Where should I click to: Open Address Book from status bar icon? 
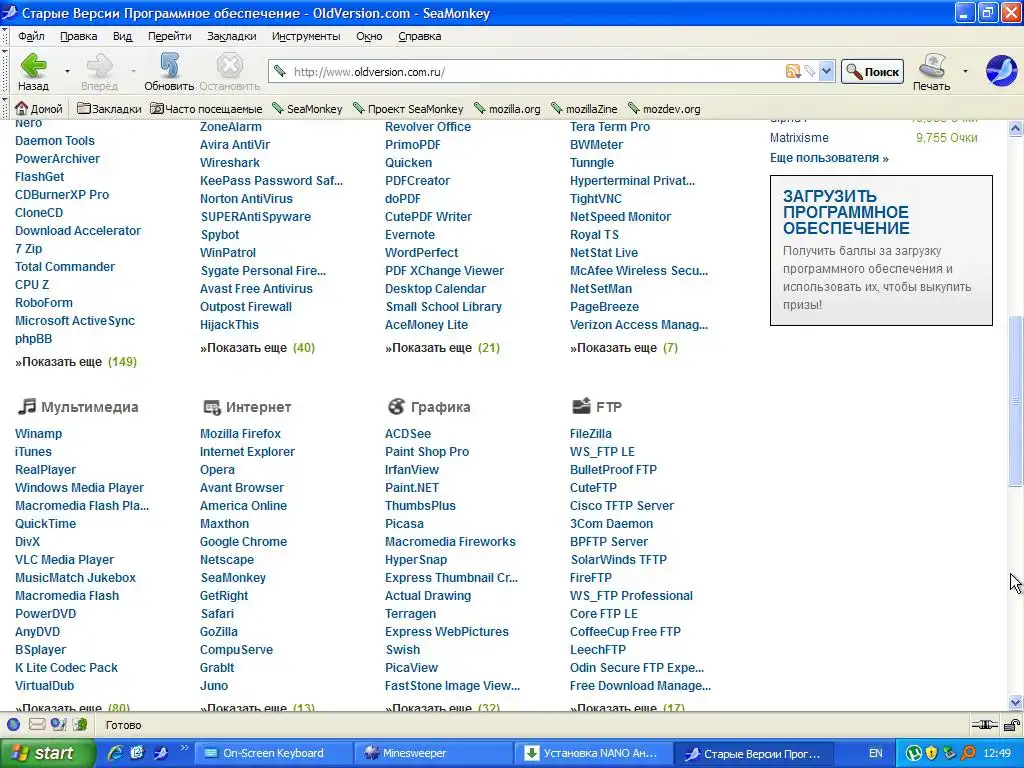point(80,724)
